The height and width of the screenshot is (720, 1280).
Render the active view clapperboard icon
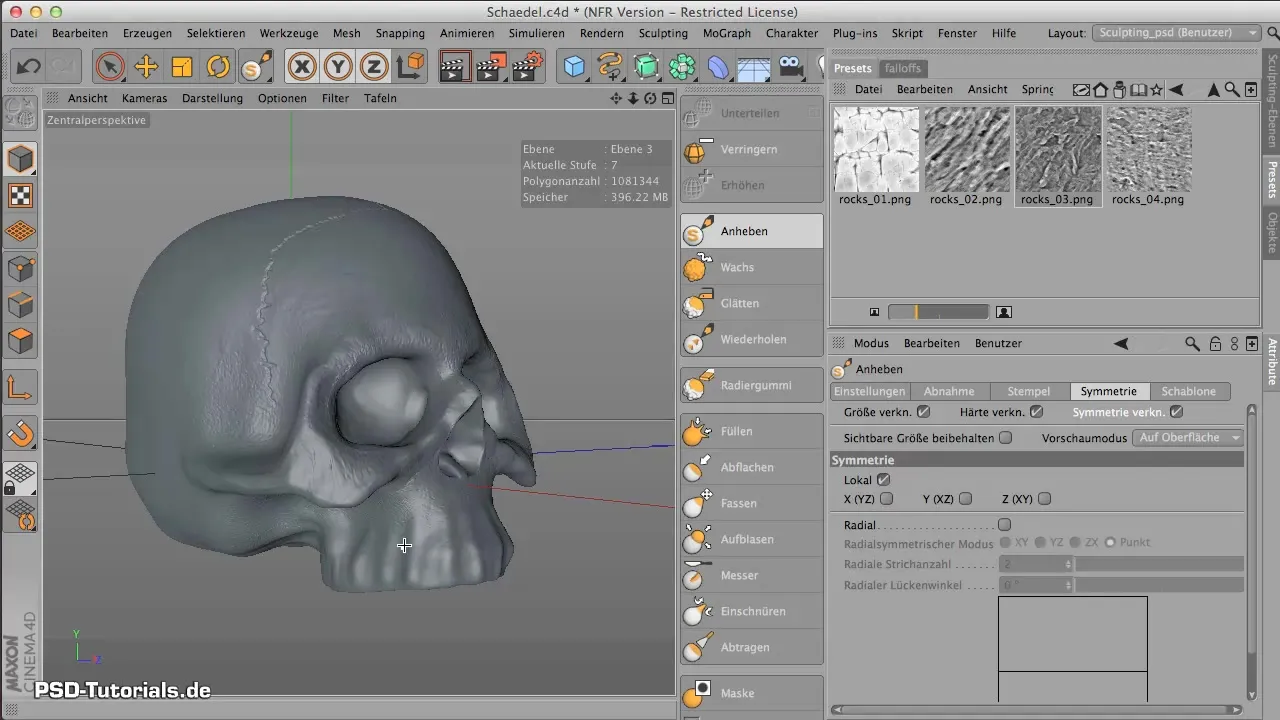455,67
